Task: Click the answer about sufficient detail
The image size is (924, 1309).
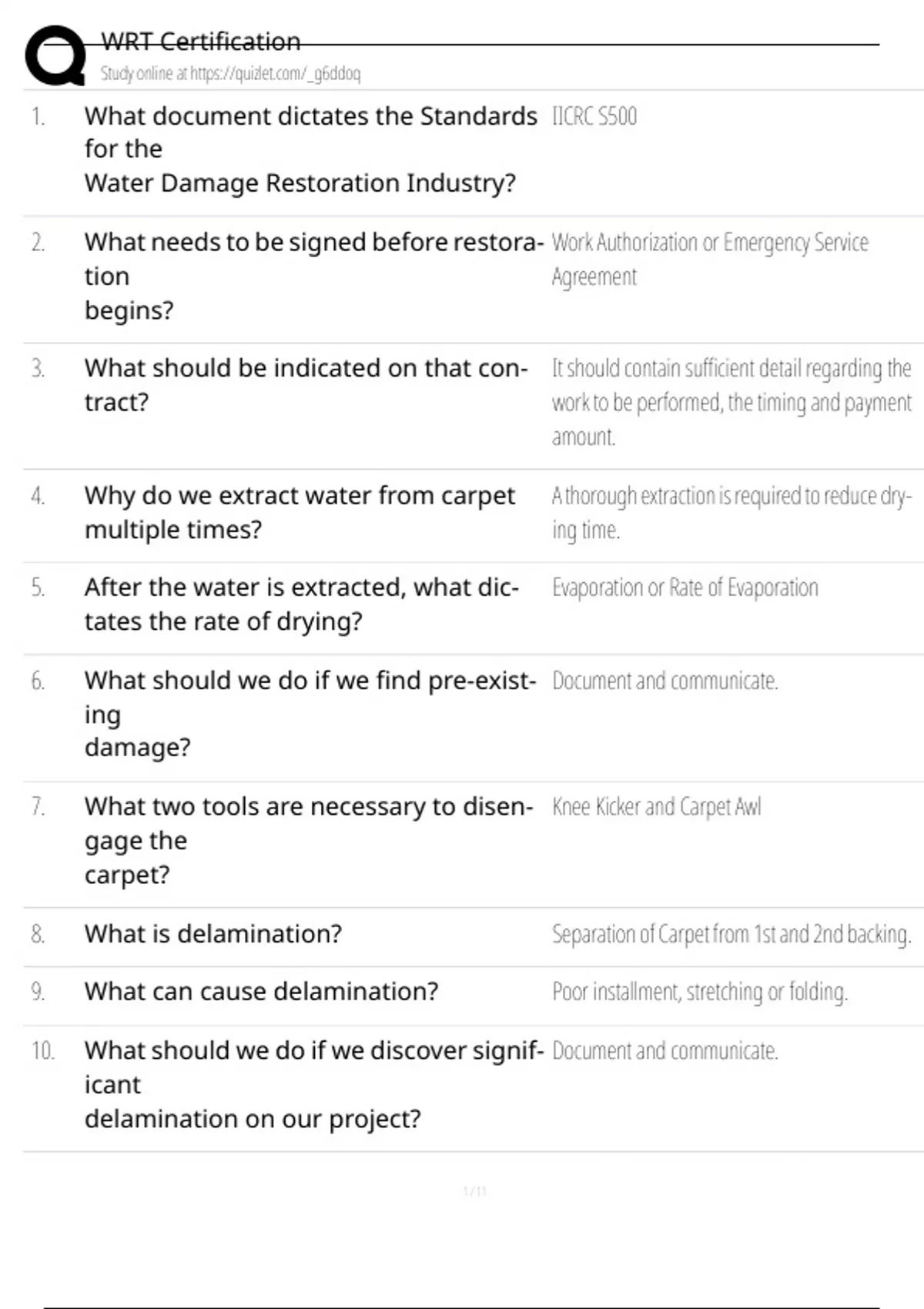Action: pyautogui.click(x=731, y=402)
